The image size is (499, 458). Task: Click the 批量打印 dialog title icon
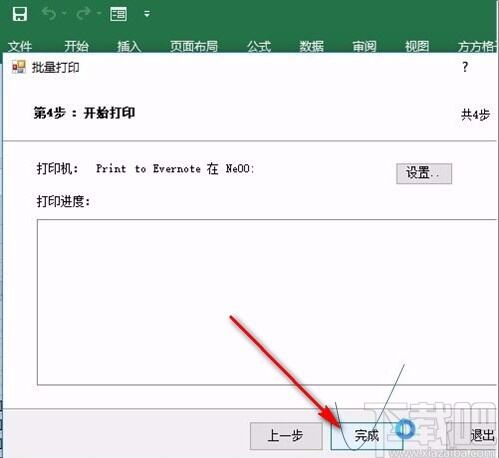[19, 67]
